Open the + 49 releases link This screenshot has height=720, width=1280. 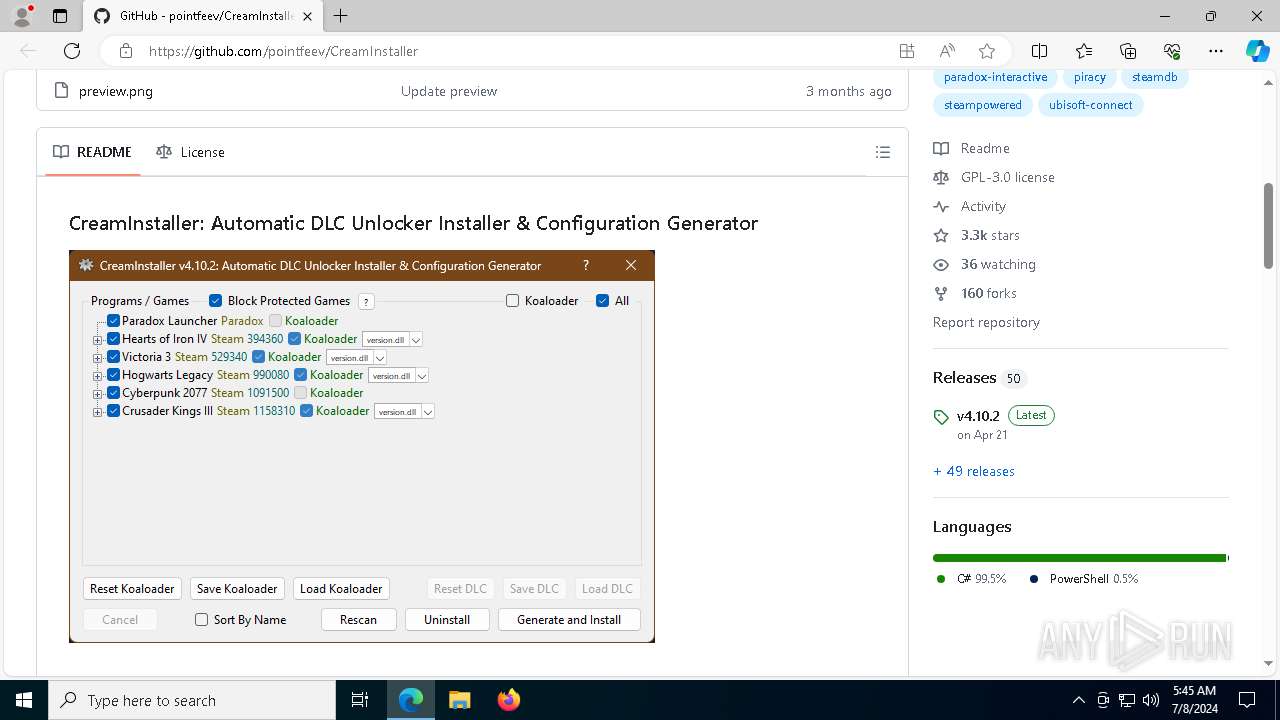click(974, 471)
